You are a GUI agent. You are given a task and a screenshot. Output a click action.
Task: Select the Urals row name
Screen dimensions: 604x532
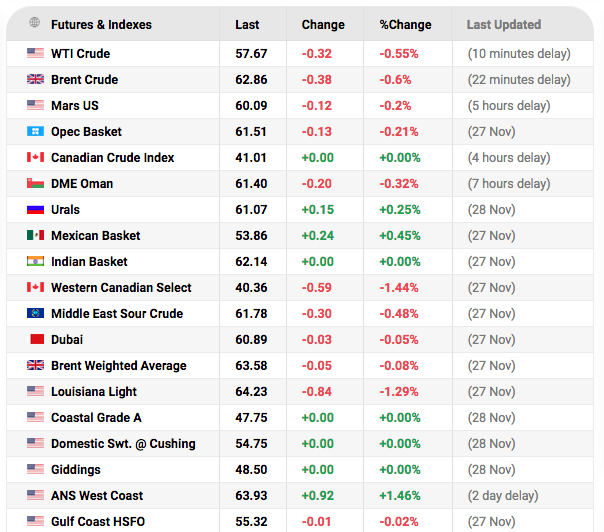(x=65, y=210)
